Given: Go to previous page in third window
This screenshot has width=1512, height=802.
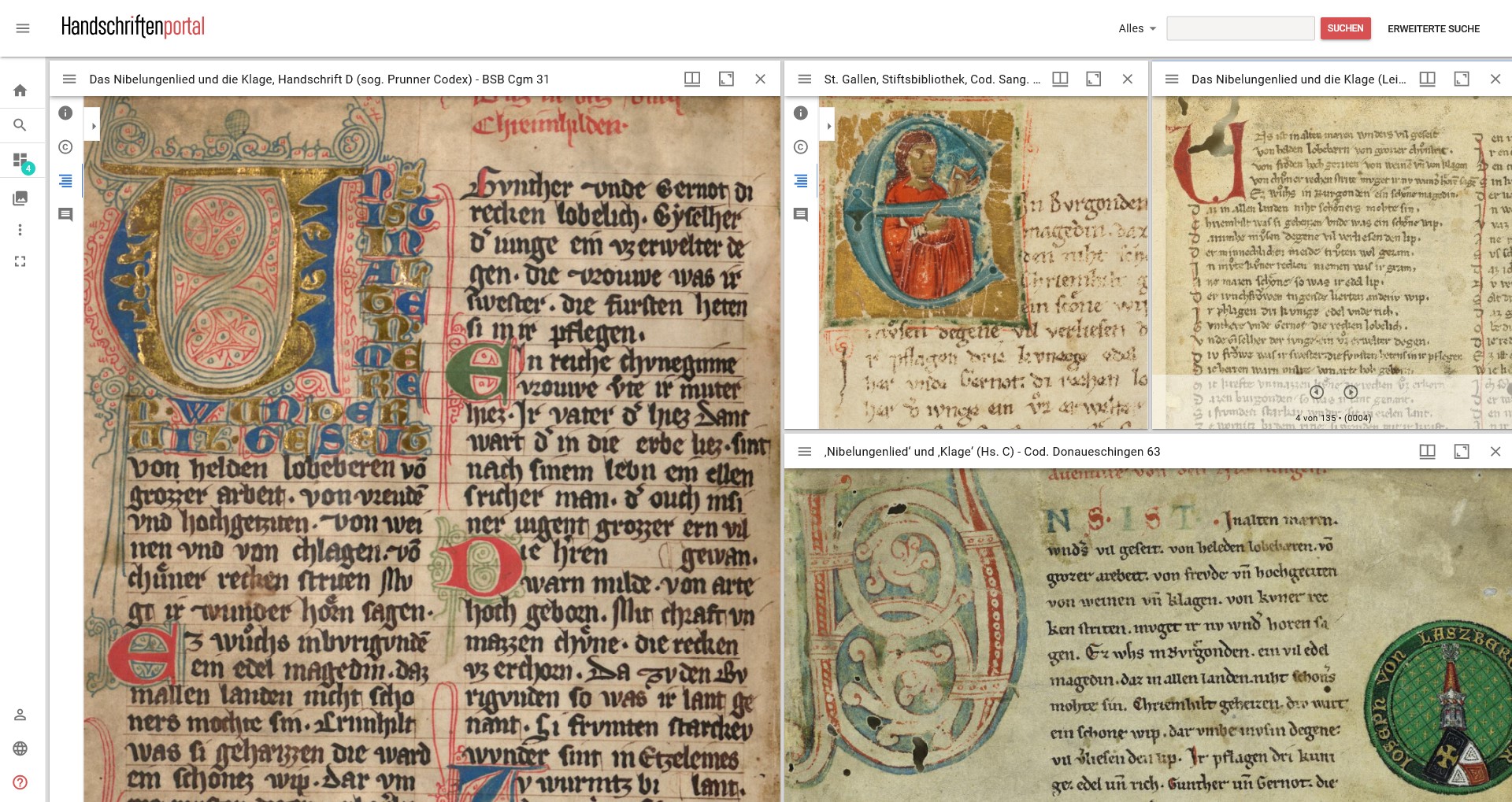Looking at the screenshot, I should [x=1316, y=392].
